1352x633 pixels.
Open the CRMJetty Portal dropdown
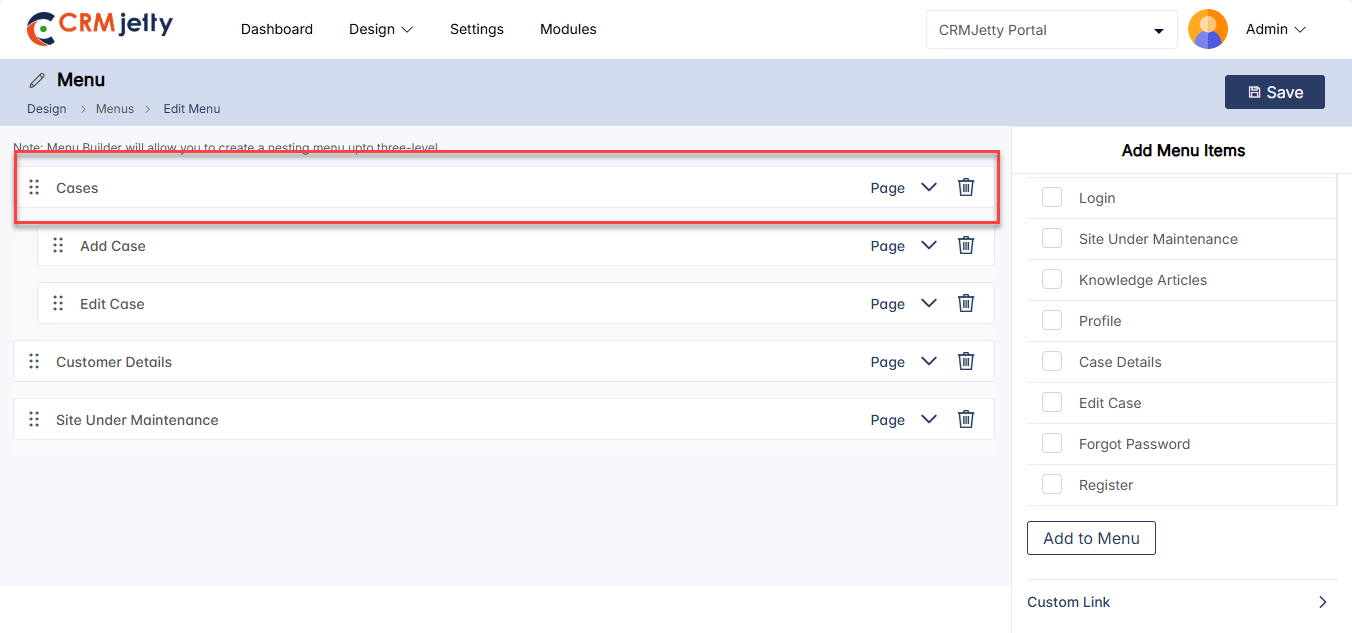[x=1051, y=30]
